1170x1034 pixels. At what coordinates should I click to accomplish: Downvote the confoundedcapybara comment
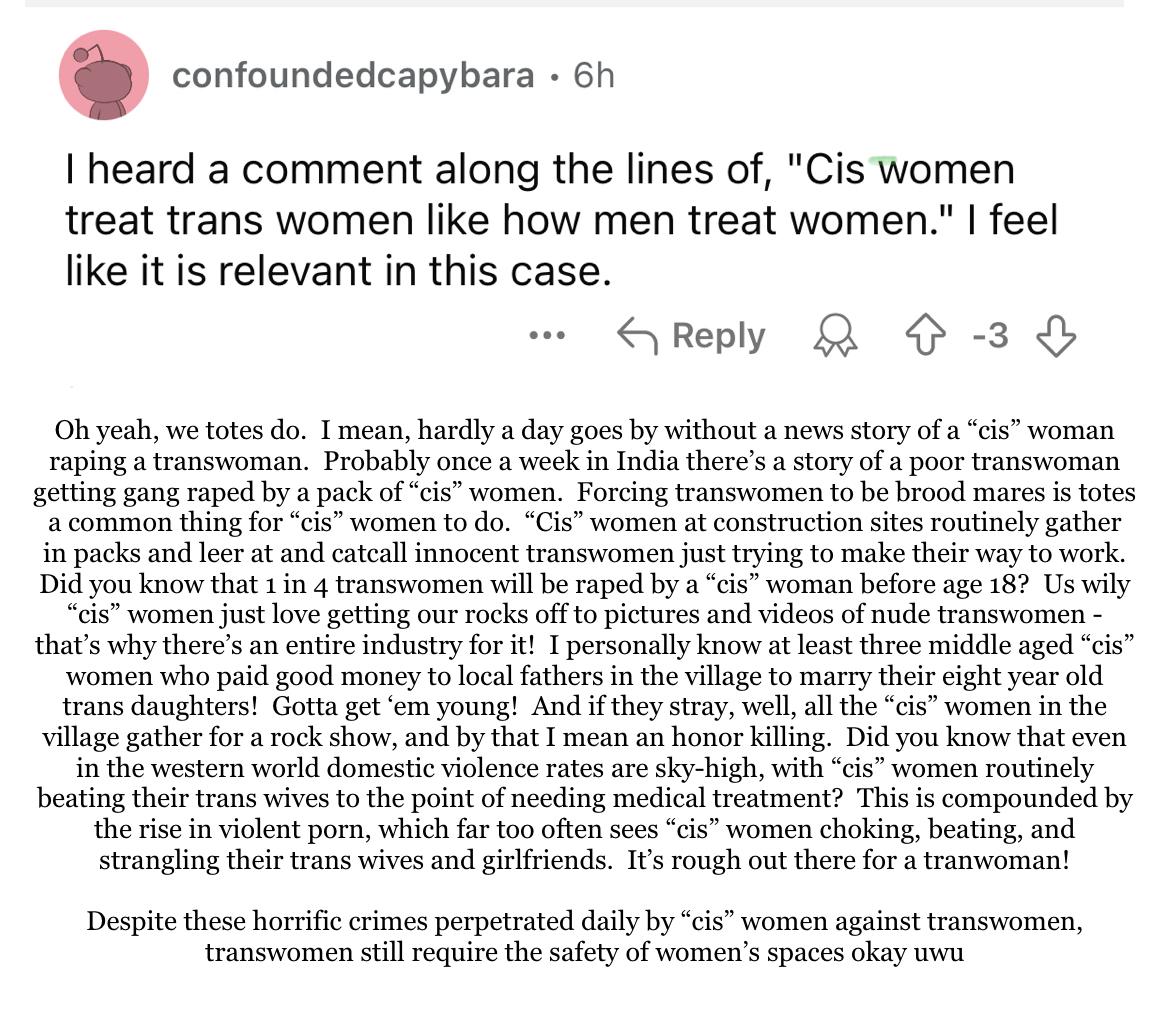coord(1056,336)
